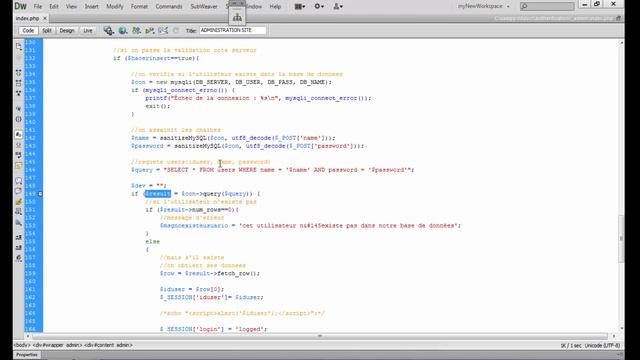Click the Remove Comment icon
This screenshot has width=640, height=360.
[19, 191]
